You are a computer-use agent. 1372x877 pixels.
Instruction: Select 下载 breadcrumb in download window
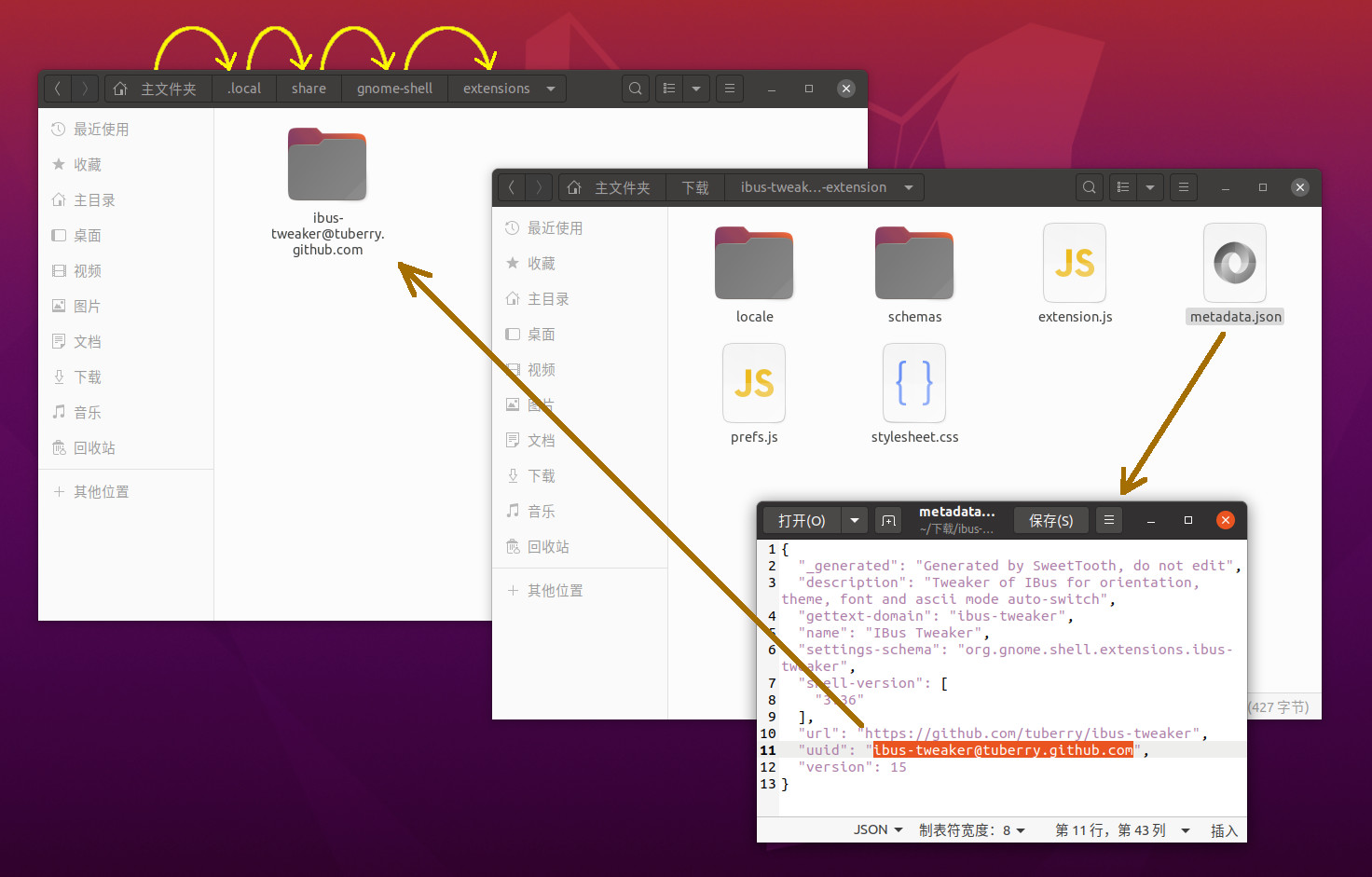[x=695, y=187]
